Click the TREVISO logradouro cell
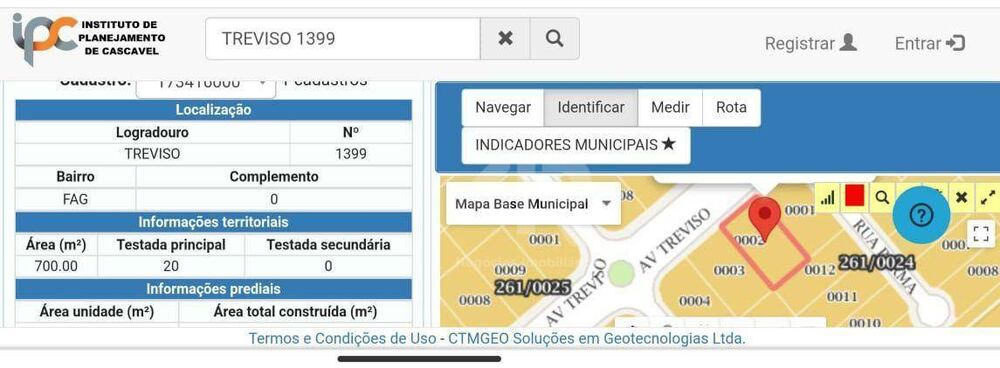Image resolution: width=1000 pixels, height=368 pixels. pyautogui.click(x=152, y=154)
